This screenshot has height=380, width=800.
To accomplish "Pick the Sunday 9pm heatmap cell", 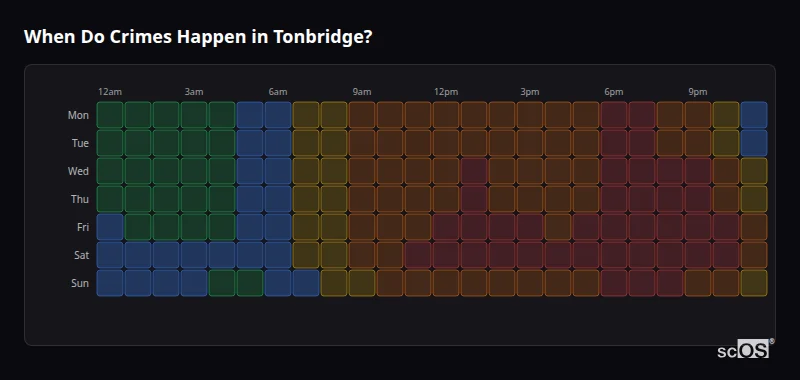I will tap(698, 283).
